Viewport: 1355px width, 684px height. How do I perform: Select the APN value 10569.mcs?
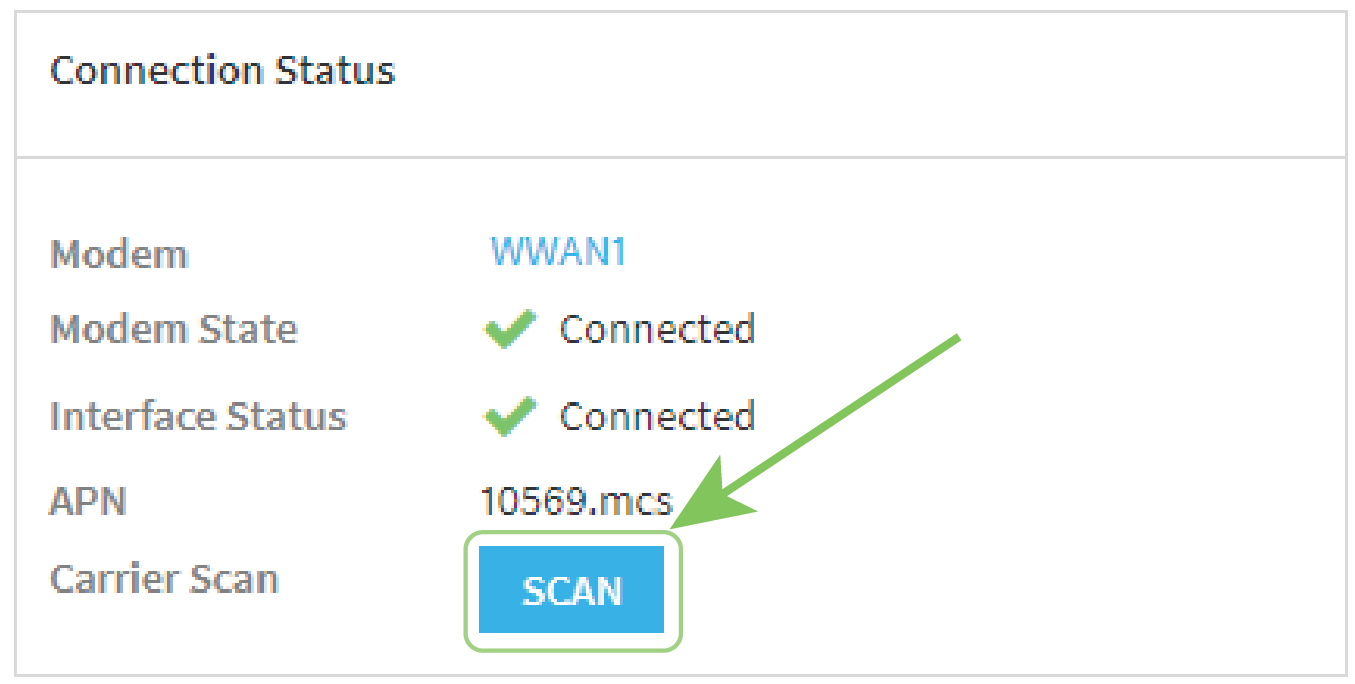coord(576,500)
